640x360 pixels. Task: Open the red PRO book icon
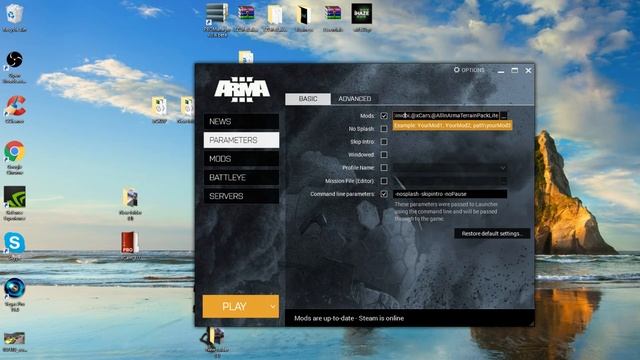pyautogui.click(x=130, y=243)
